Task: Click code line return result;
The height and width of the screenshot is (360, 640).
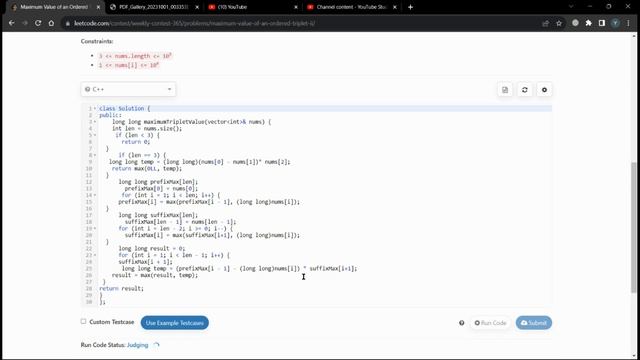Action: 122,289
